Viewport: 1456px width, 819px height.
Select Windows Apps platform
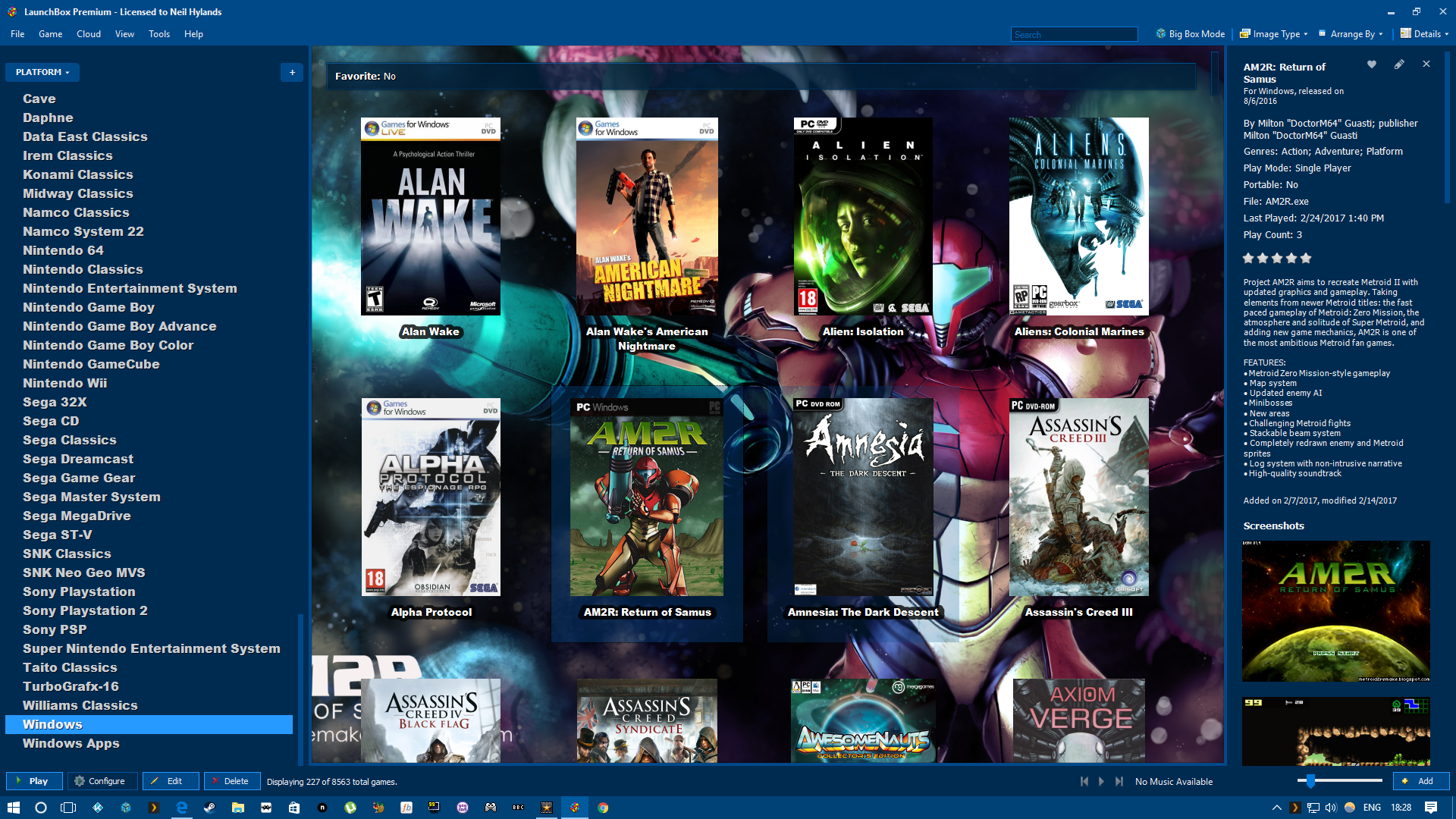click(x=71, y=743)
